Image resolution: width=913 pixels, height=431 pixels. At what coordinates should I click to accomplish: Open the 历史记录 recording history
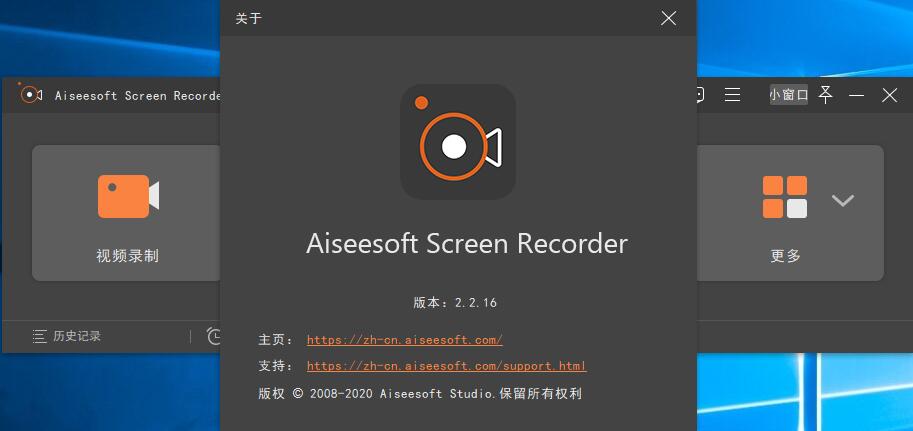[x=77, y=336]
